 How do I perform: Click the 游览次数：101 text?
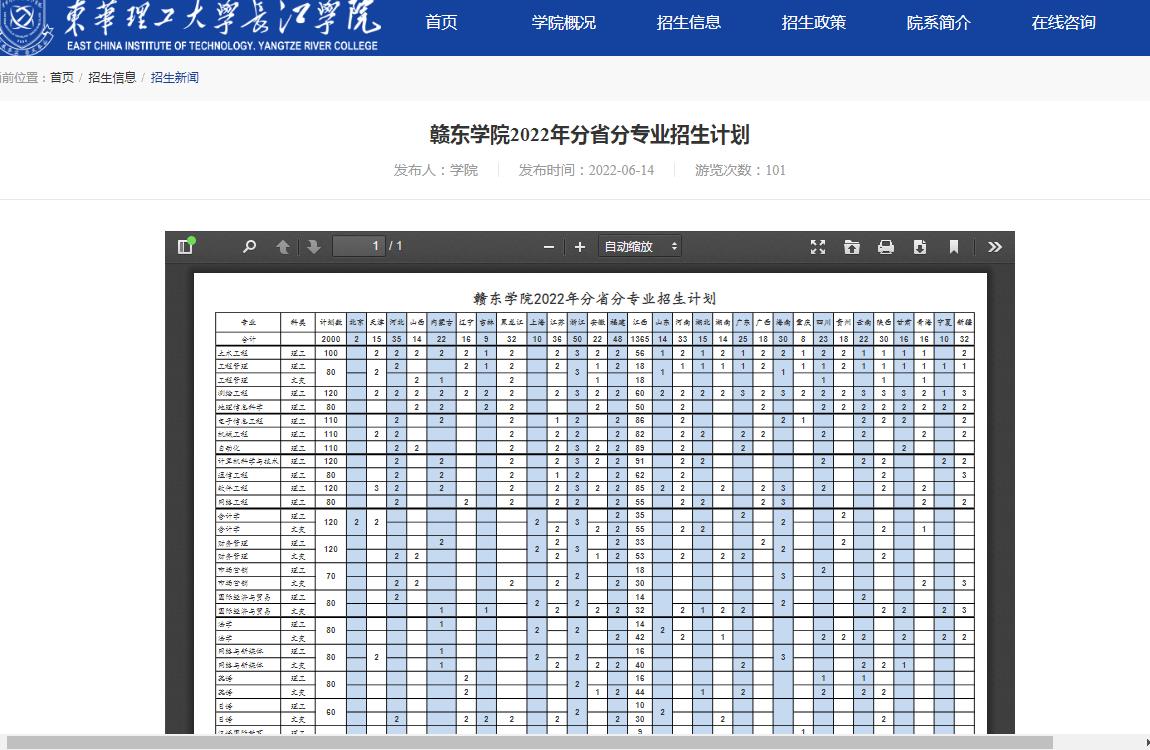click(740, 170)
